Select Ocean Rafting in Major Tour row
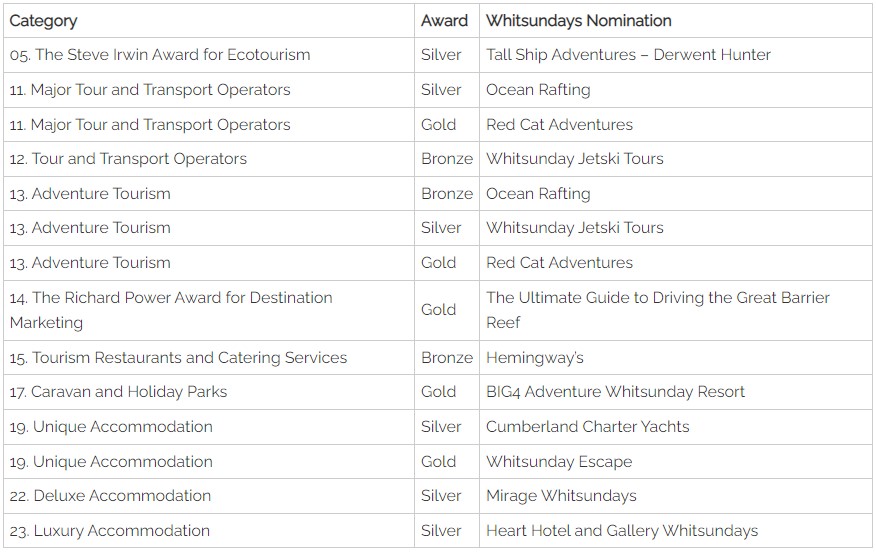This screenshot has height=552, width=876. click(538, 90)
